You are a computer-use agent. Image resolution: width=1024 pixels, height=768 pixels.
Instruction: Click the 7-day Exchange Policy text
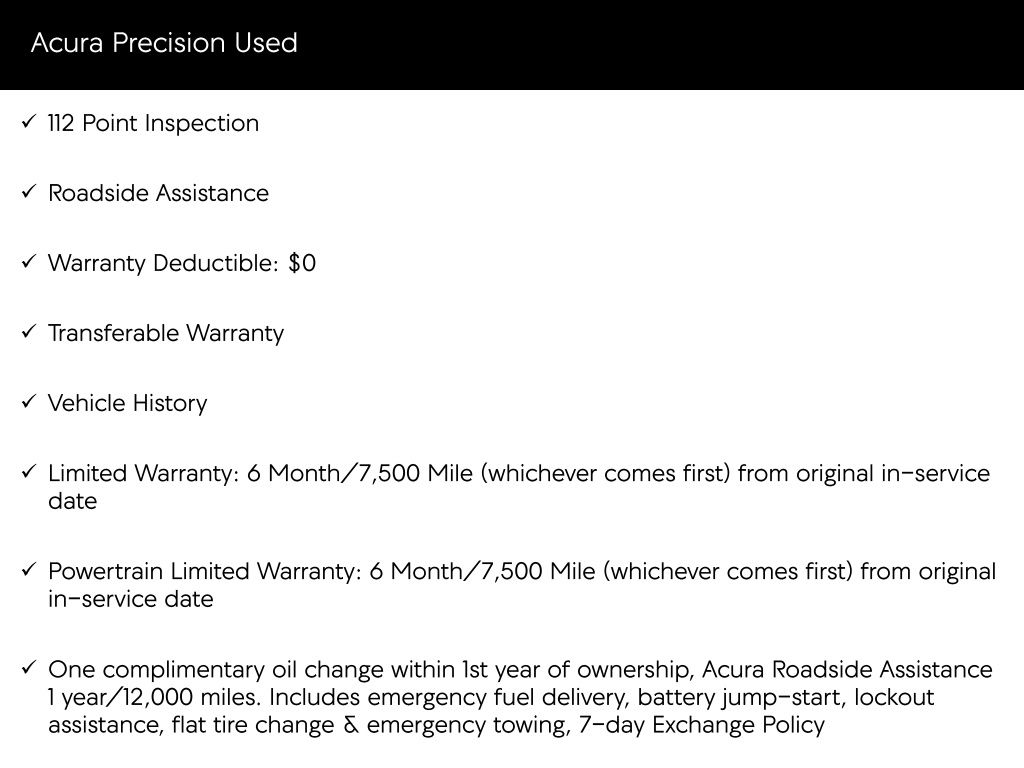(701, 725)
